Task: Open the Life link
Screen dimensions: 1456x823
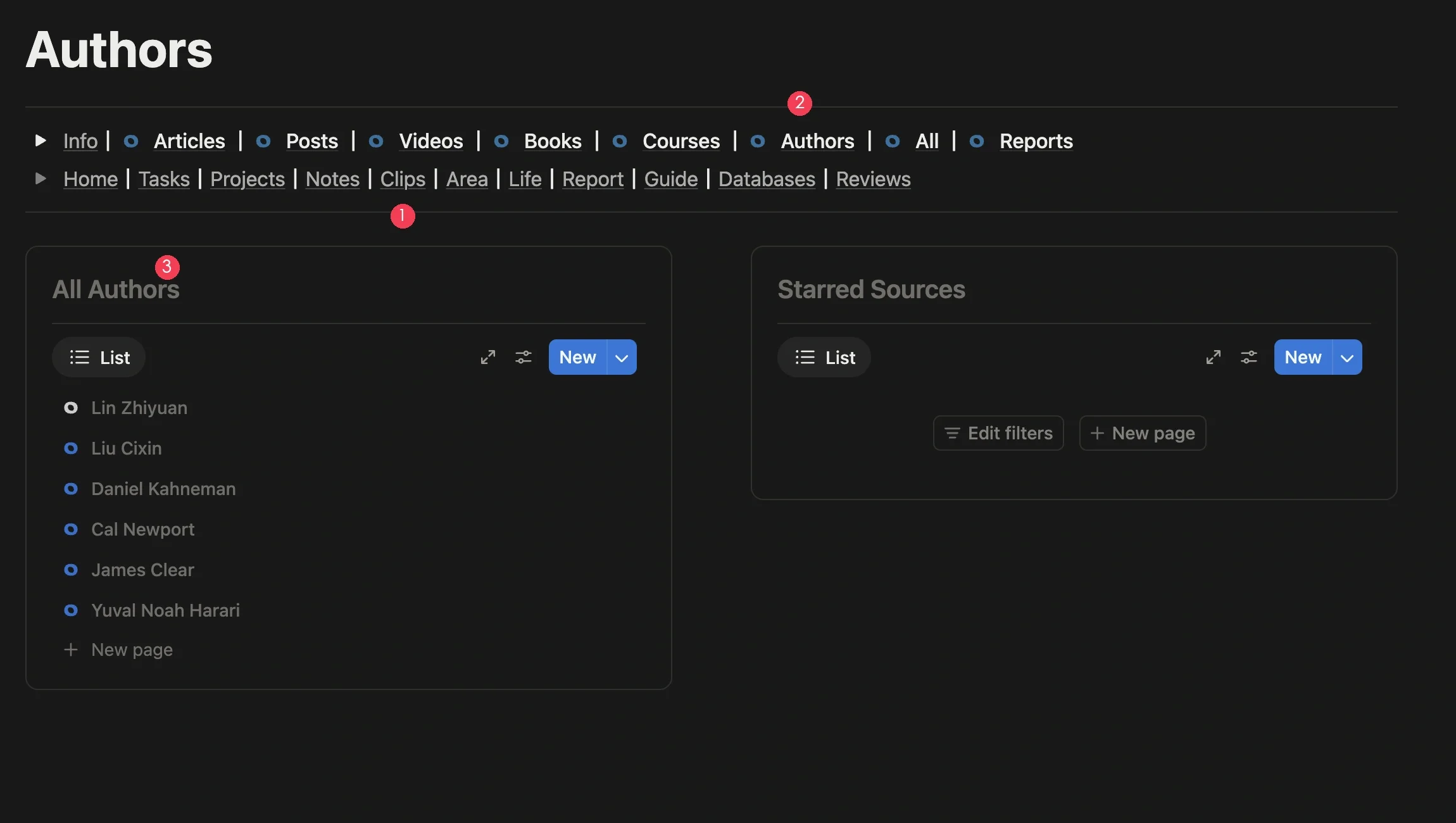Action: [x=525, y=179]
